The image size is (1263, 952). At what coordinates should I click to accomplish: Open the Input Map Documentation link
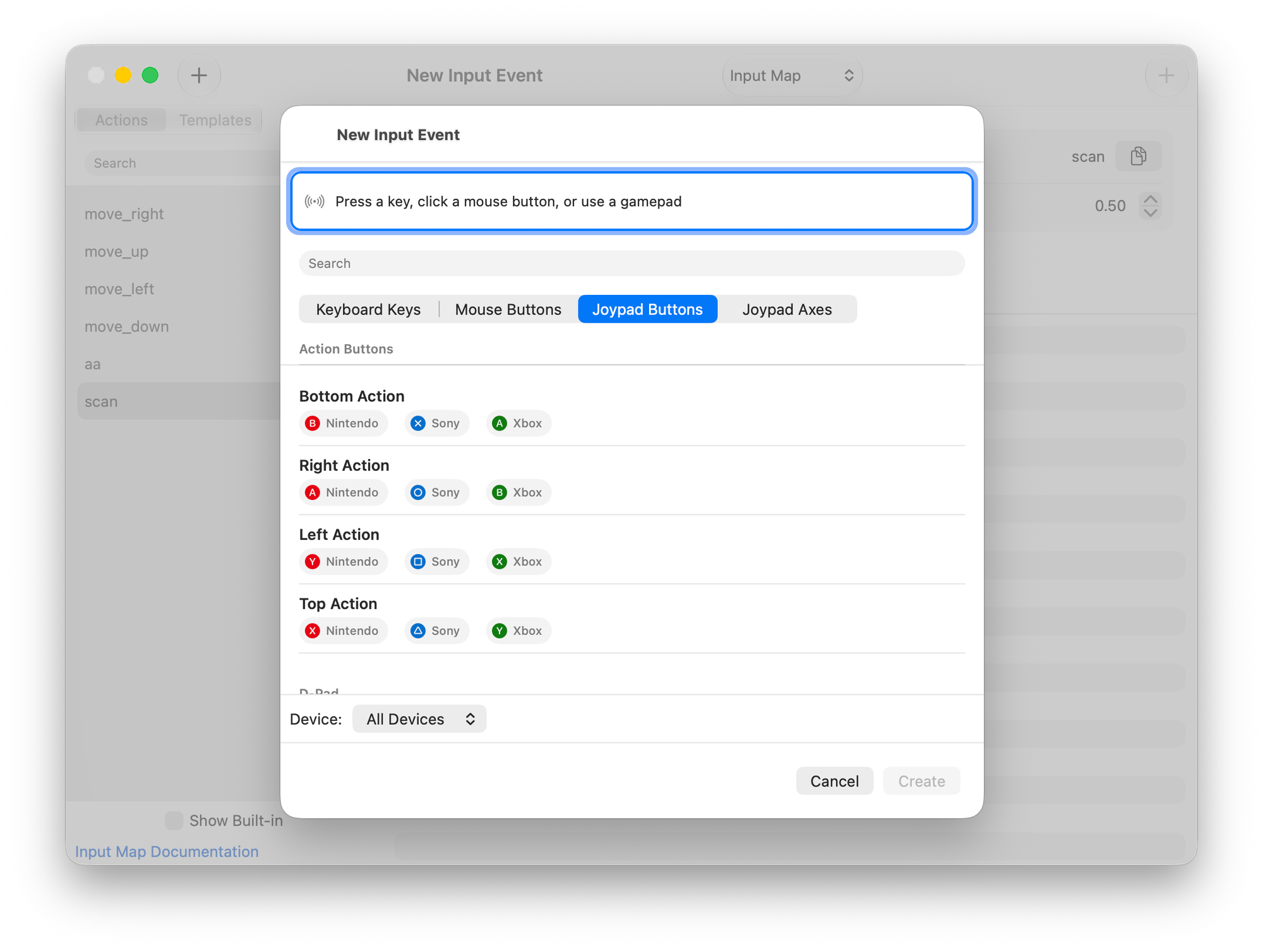pos(167,851)
